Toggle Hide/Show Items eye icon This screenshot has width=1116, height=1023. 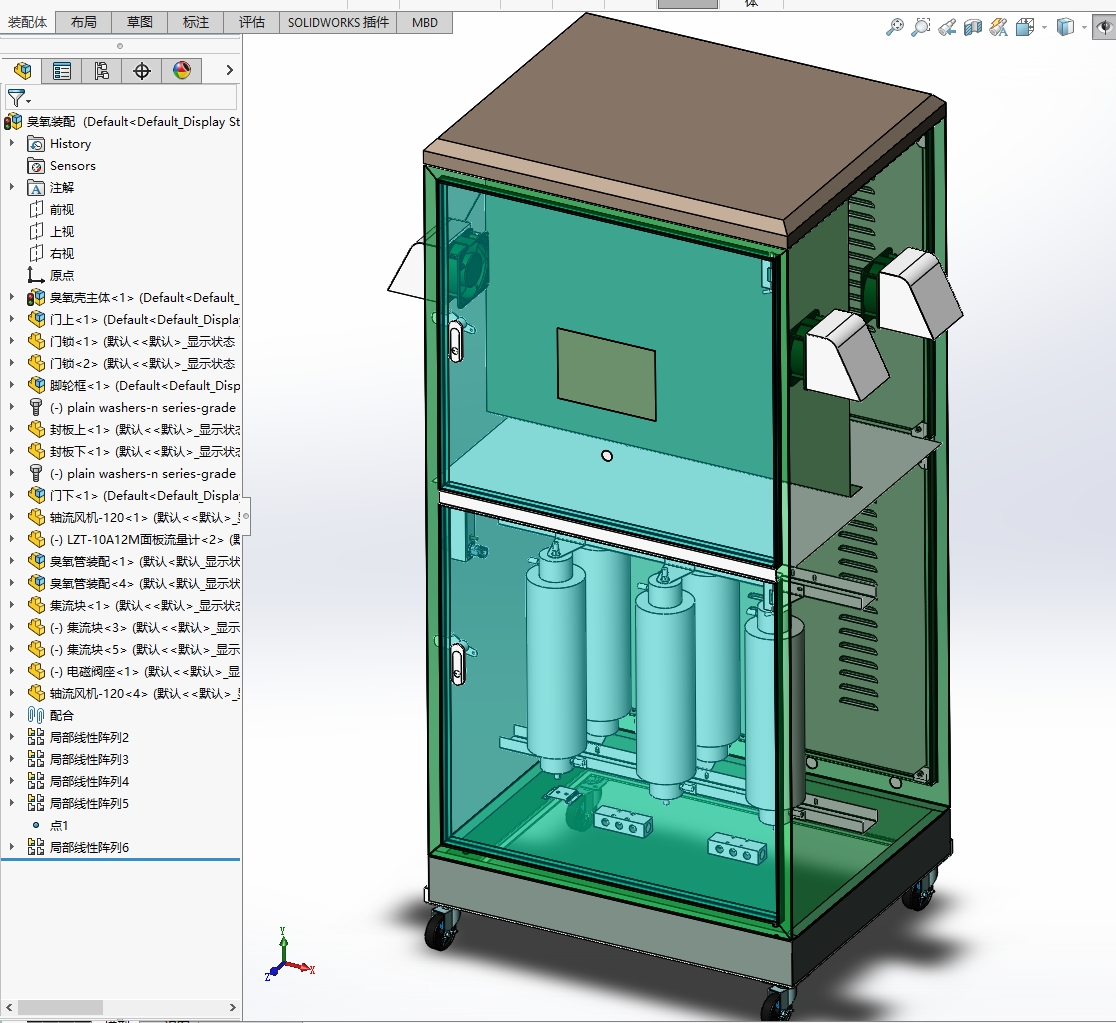(1104, 27)
